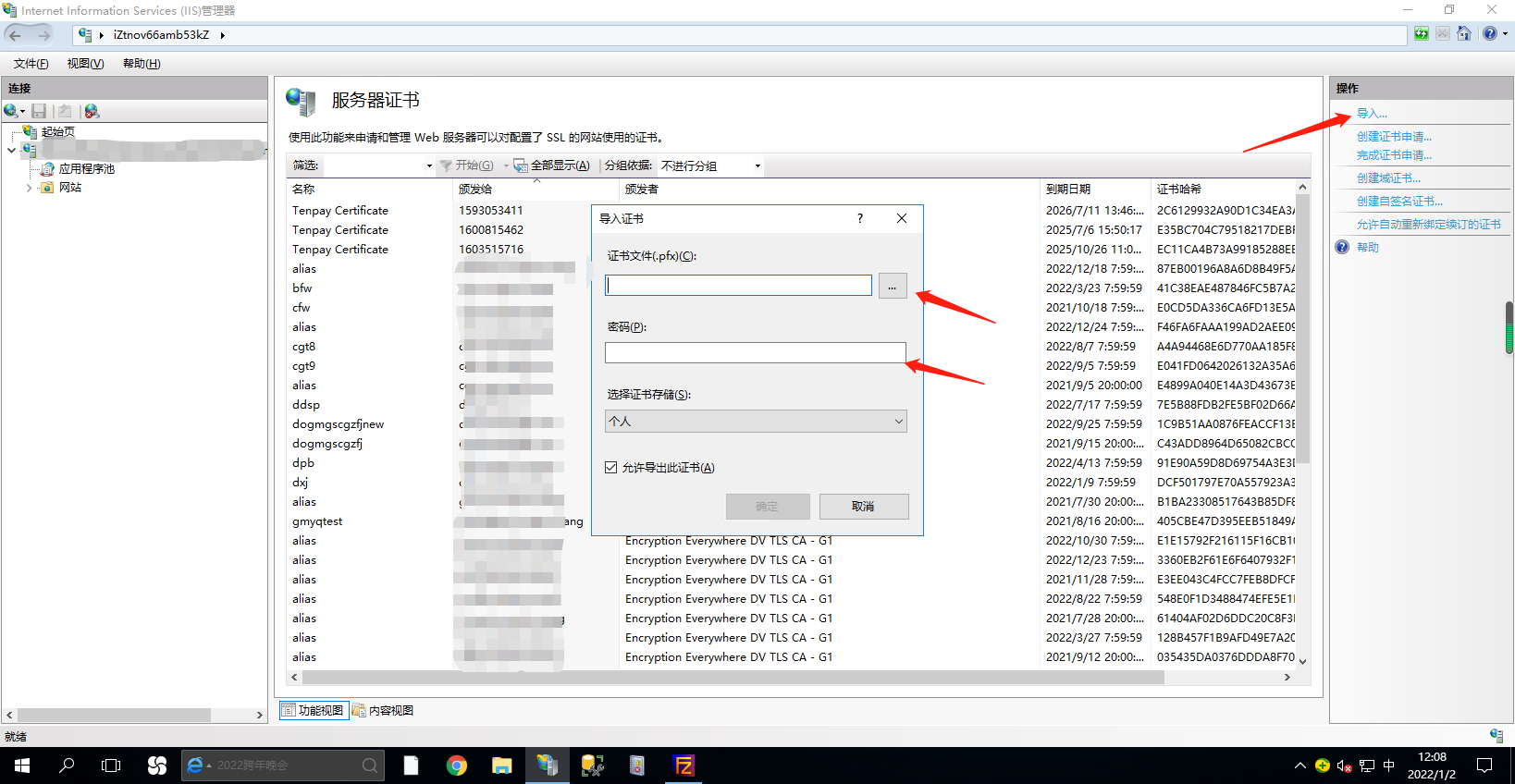Screen dimensions: 1515x784
Task: Click the password input field
Action: click(756, 353)
